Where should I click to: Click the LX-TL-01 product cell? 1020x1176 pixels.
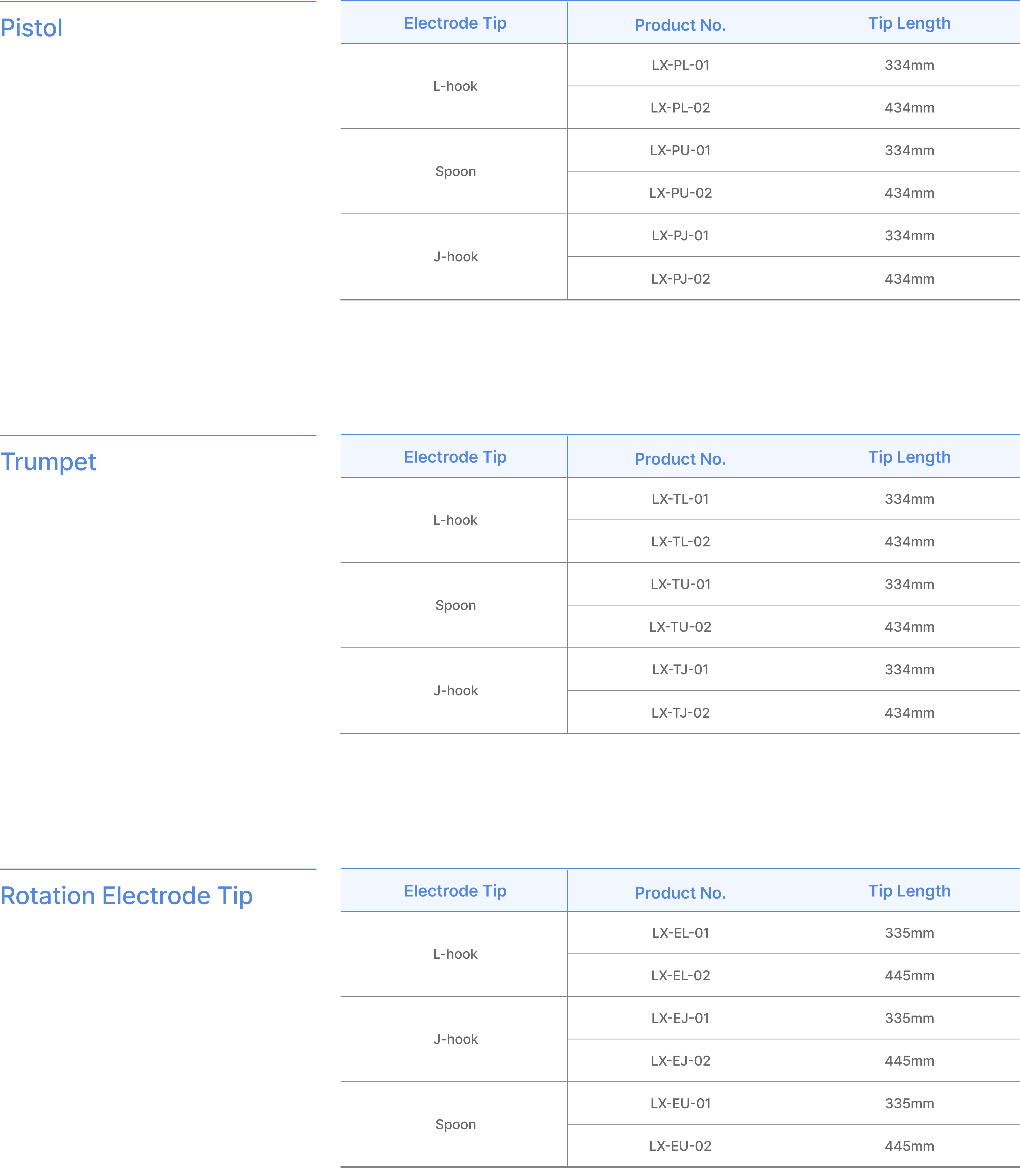pos(680,499)
